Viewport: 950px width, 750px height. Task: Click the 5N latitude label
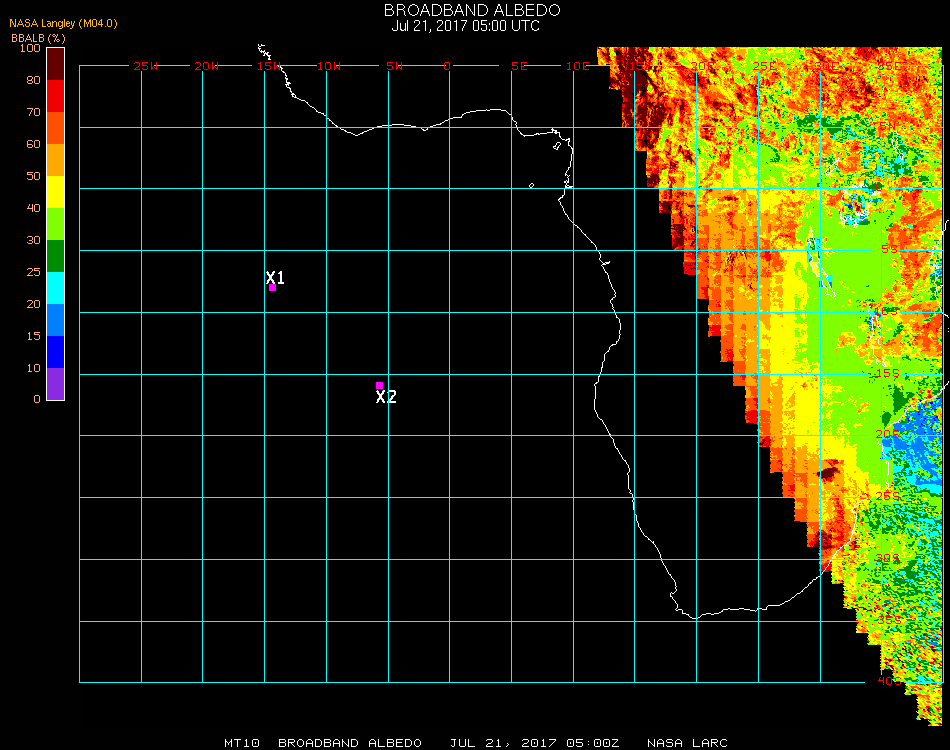point(888,126)
